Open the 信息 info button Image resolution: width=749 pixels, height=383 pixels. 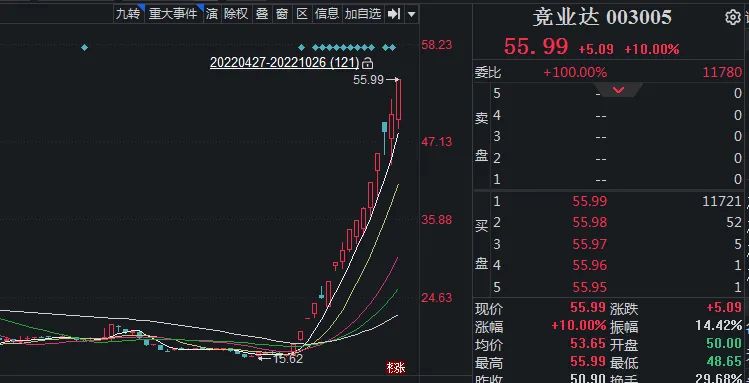coord(327,14)
